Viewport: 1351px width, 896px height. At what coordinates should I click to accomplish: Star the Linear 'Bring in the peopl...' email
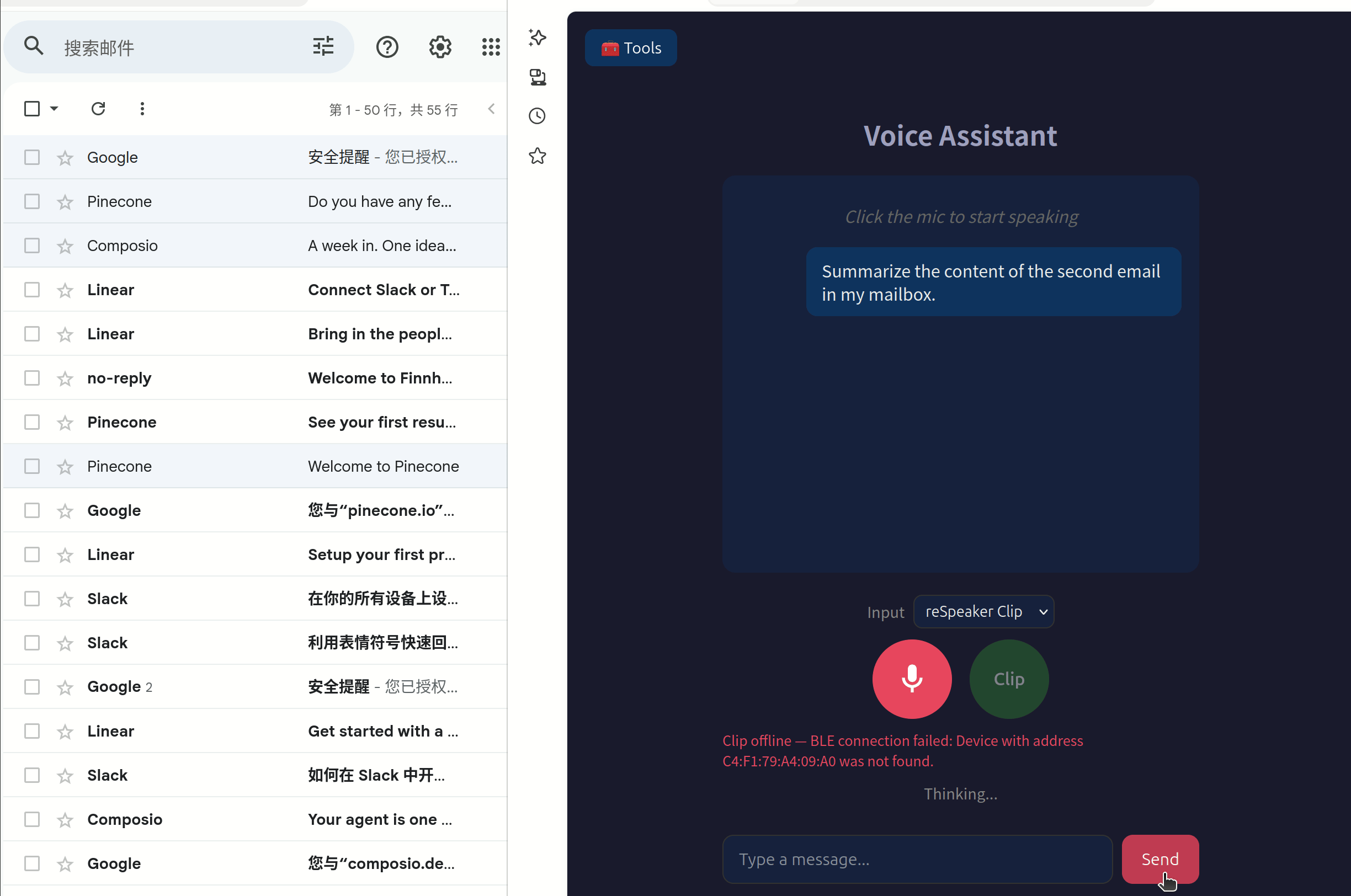pyautogui.click(x=65, y=334)
